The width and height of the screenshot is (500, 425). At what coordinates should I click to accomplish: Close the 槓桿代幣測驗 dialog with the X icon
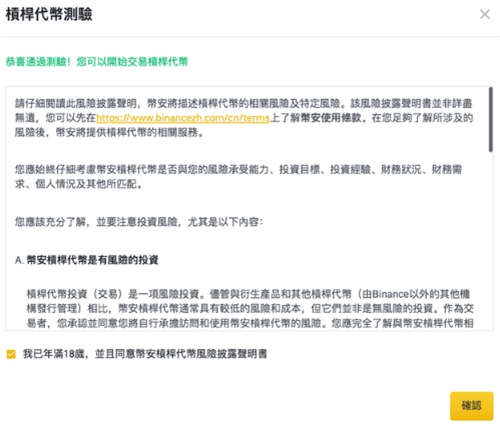click(x=485, y=14)
